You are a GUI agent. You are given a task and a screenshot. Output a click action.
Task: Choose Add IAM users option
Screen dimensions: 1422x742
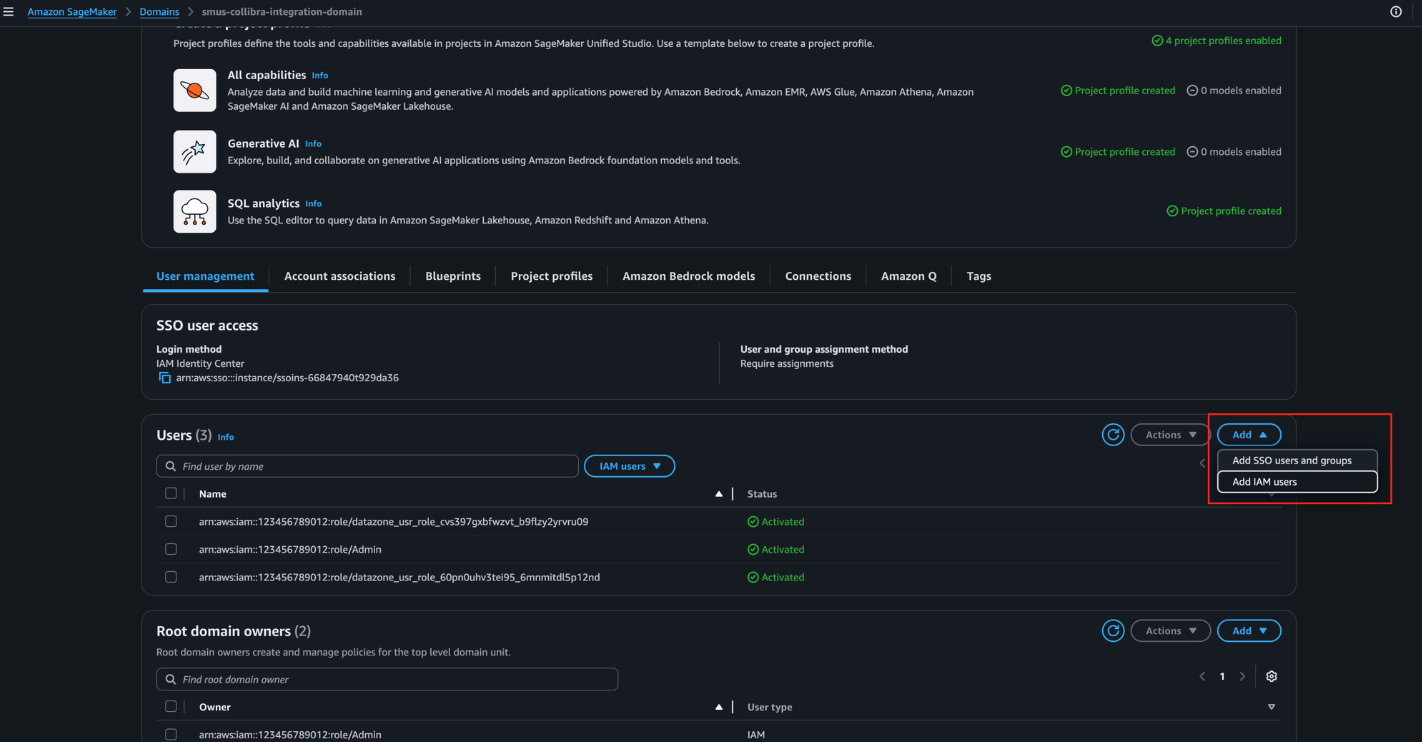coord(1297,482)
